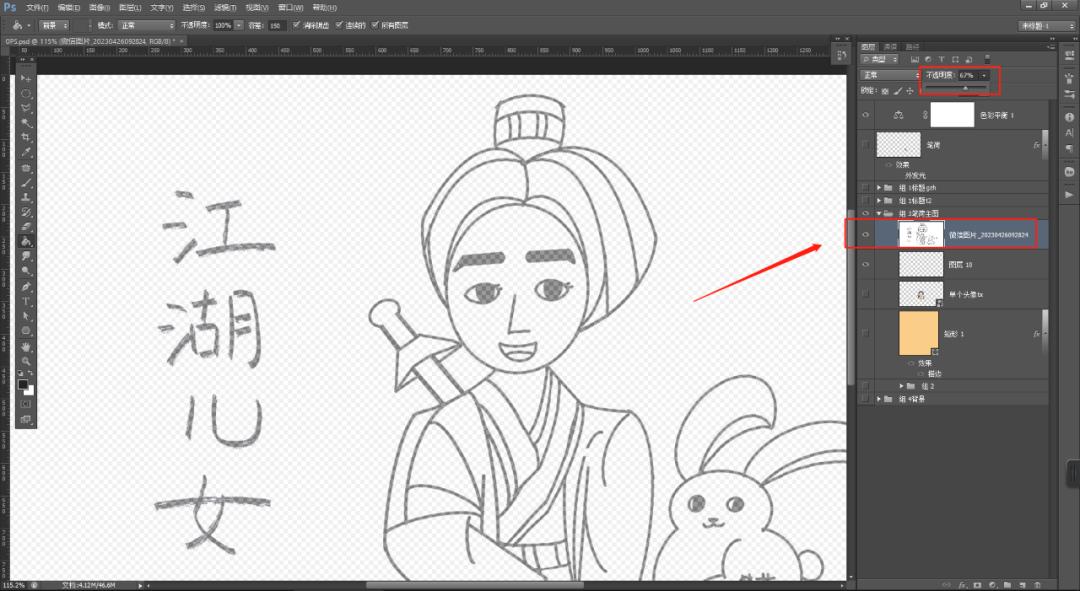The image size is (1080, 591).
Task: Open the layer opacity dropdown showing 67%
Action: coord(984,75)
